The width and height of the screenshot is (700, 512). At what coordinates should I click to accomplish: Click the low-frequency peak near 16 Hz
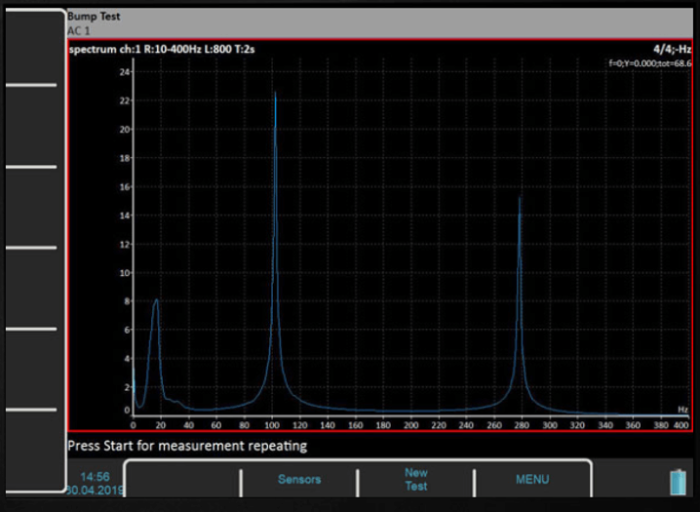tap(155, 301)
